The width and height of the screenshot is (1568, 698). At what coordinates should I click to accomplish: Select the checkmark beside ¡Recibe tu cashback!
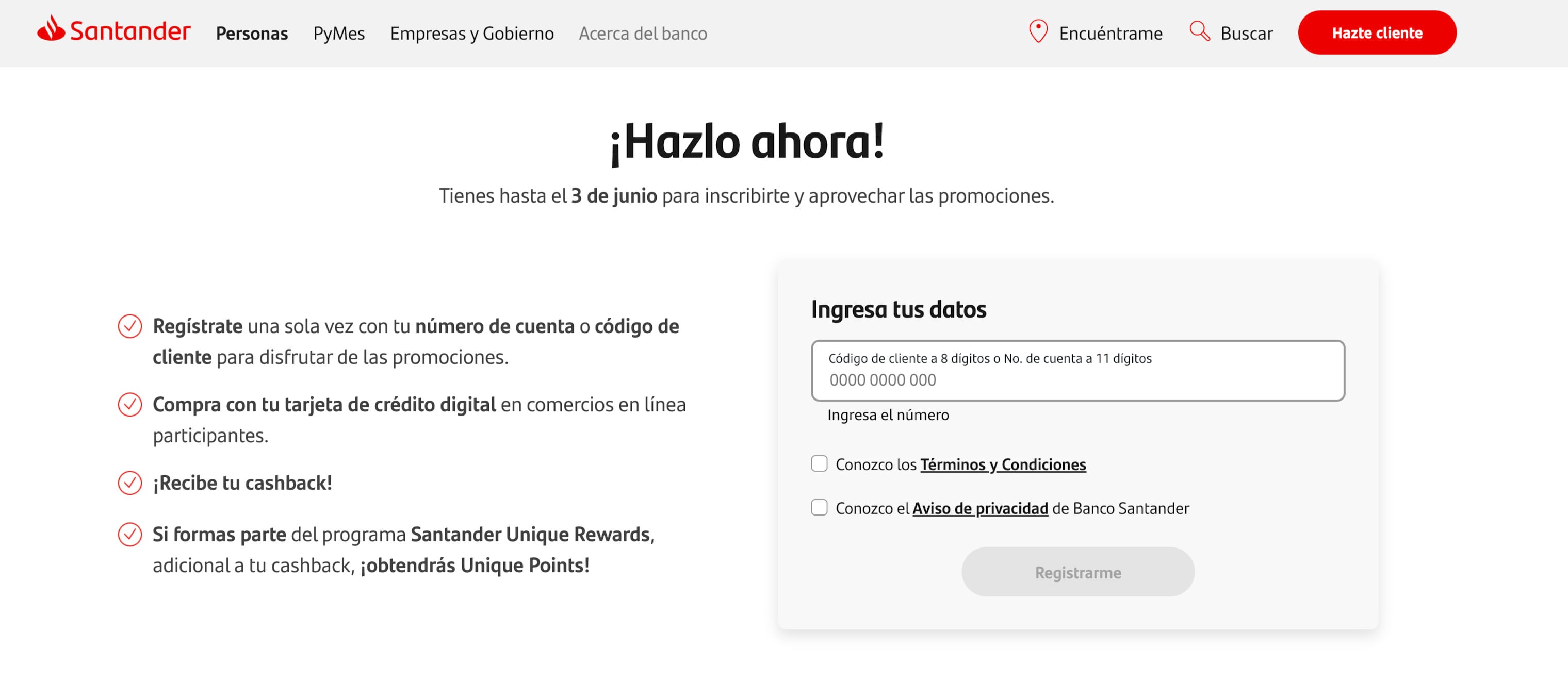[x=129, y=483]
